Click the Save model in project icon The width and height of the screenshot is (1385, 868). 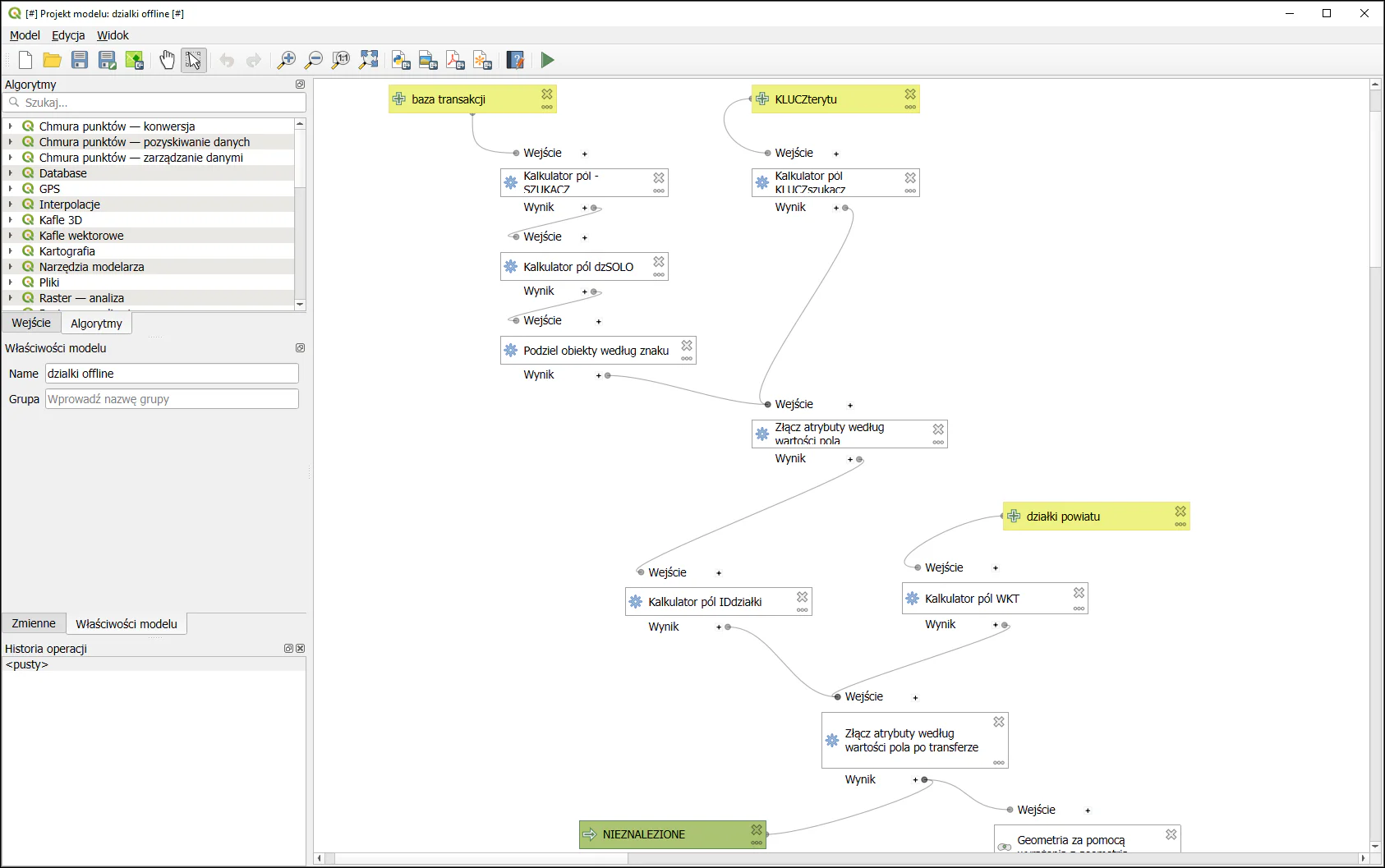134,60
